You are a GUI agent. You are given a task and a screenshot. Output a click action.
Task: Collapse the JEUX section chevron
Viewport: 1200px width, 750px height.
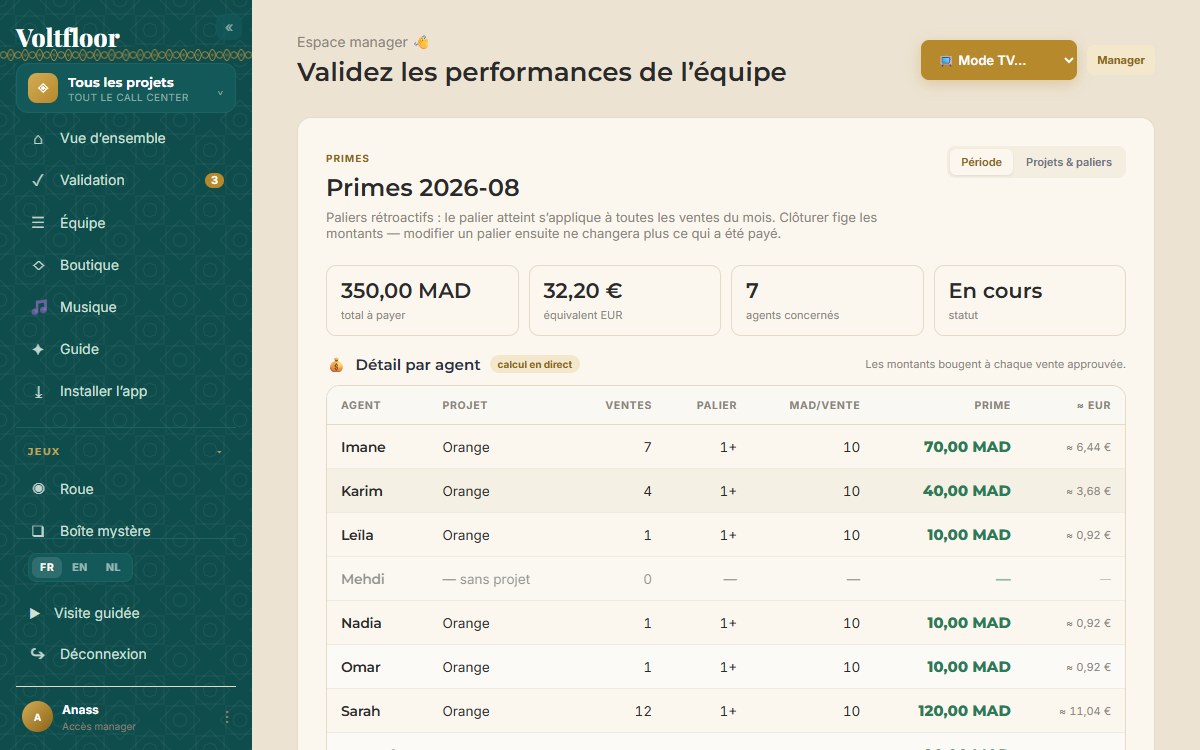[x=219, y=452]
